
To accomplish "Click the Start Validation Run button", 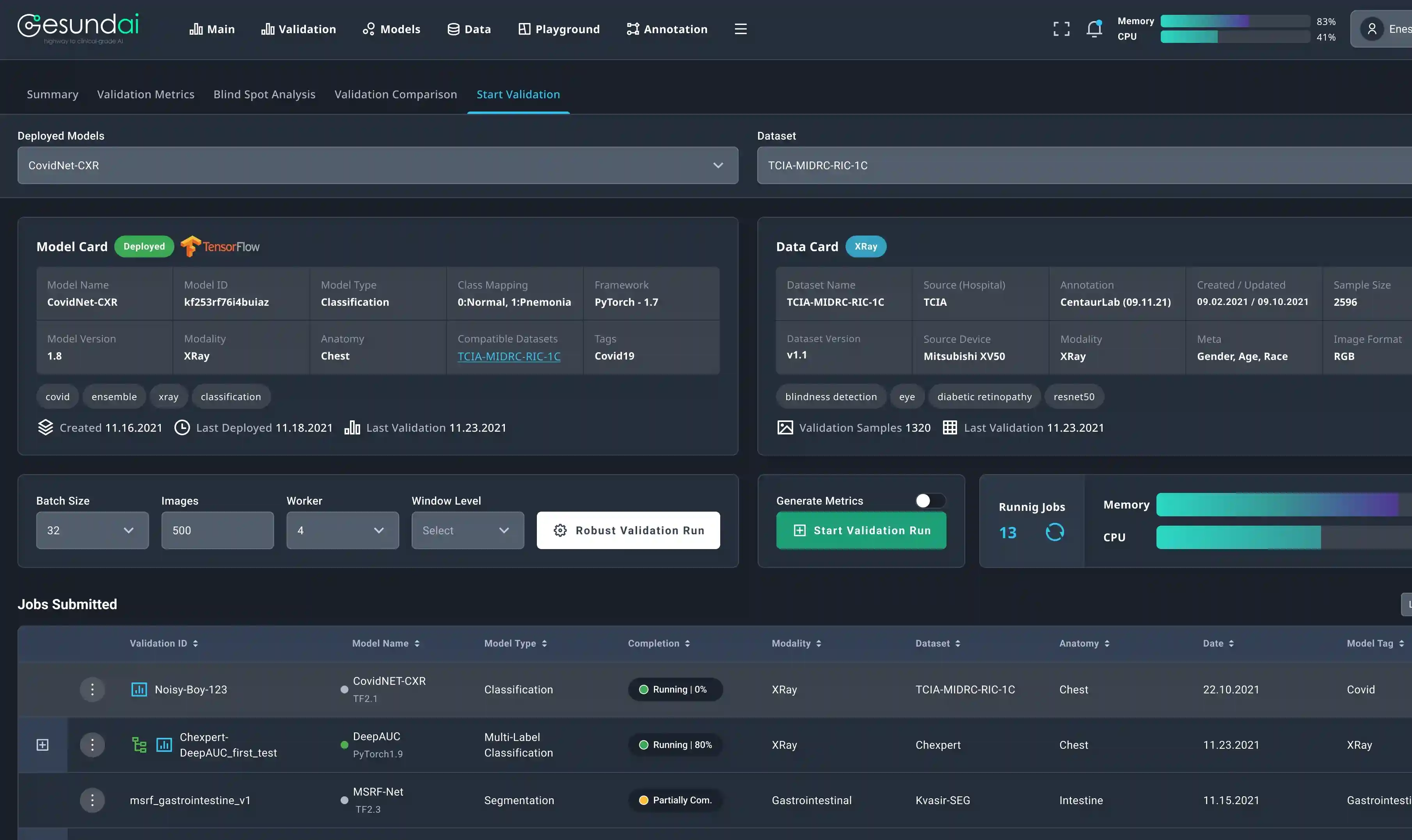I will [861, 530].
